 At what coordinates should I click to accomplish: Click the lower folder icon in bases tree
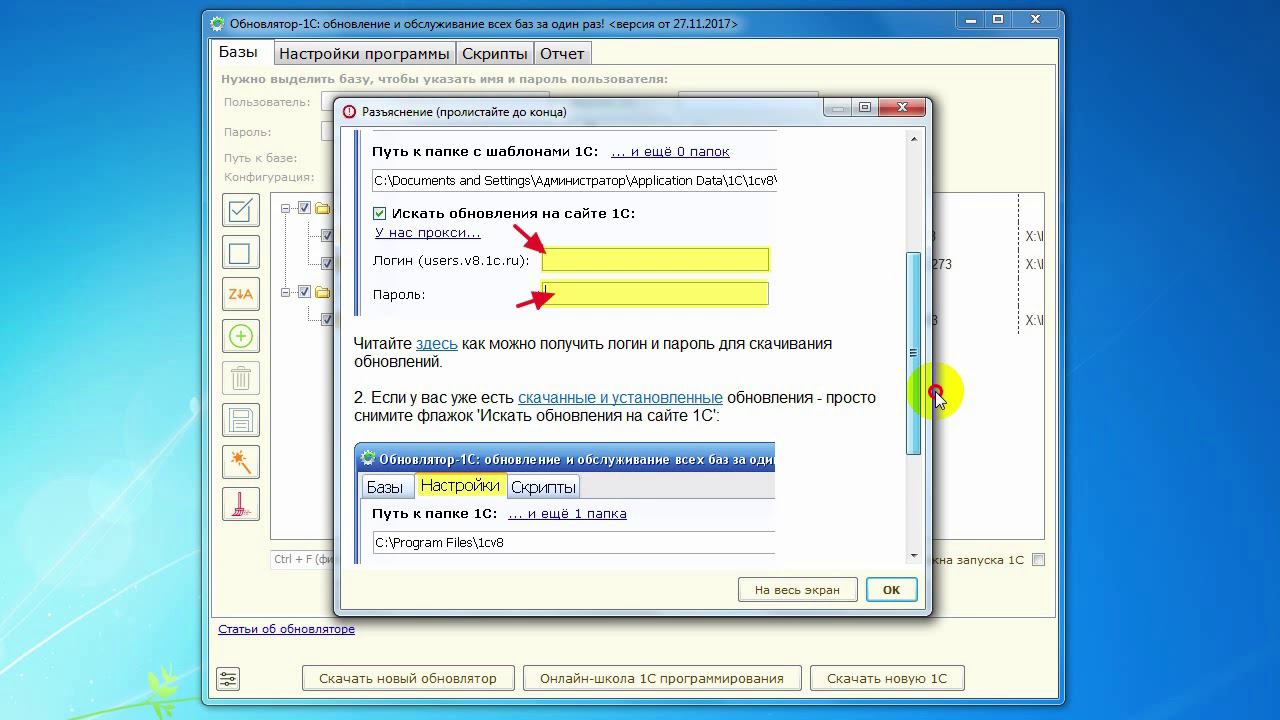[322, 292]
